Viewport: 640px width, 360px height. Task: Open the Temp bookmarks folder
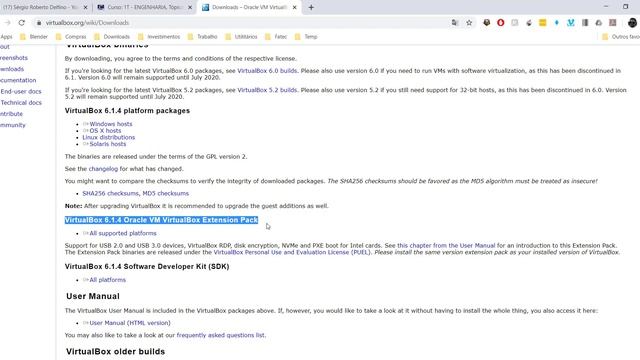(x=306, y=37)
